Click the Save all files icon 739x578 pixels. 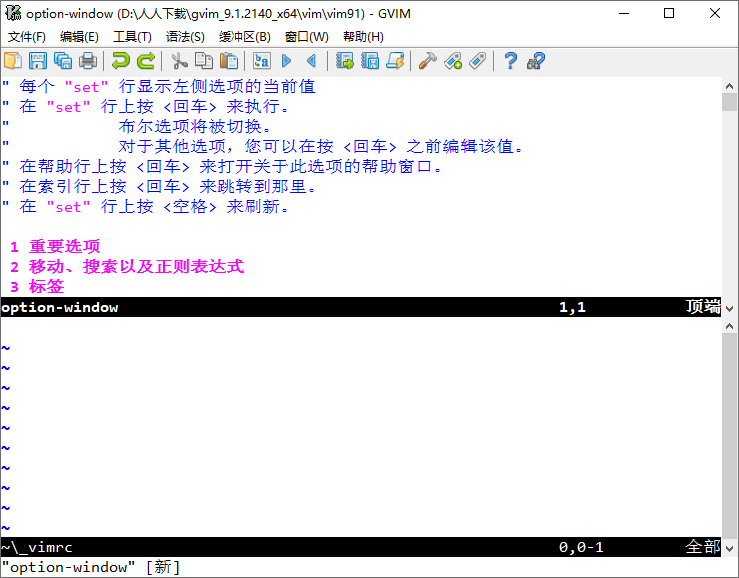pos(63,61)
